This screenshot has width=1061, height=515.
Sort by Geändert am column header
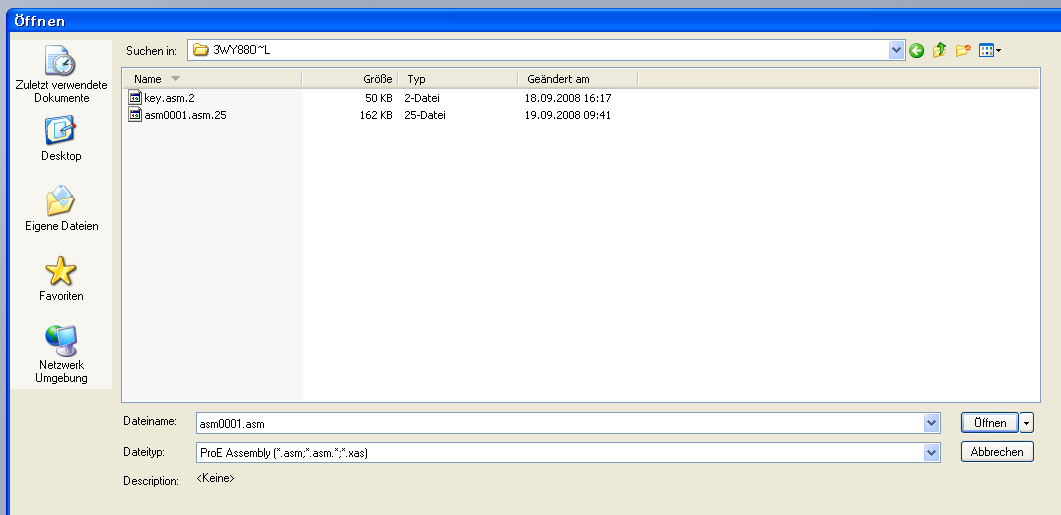(x=578, y=79)
